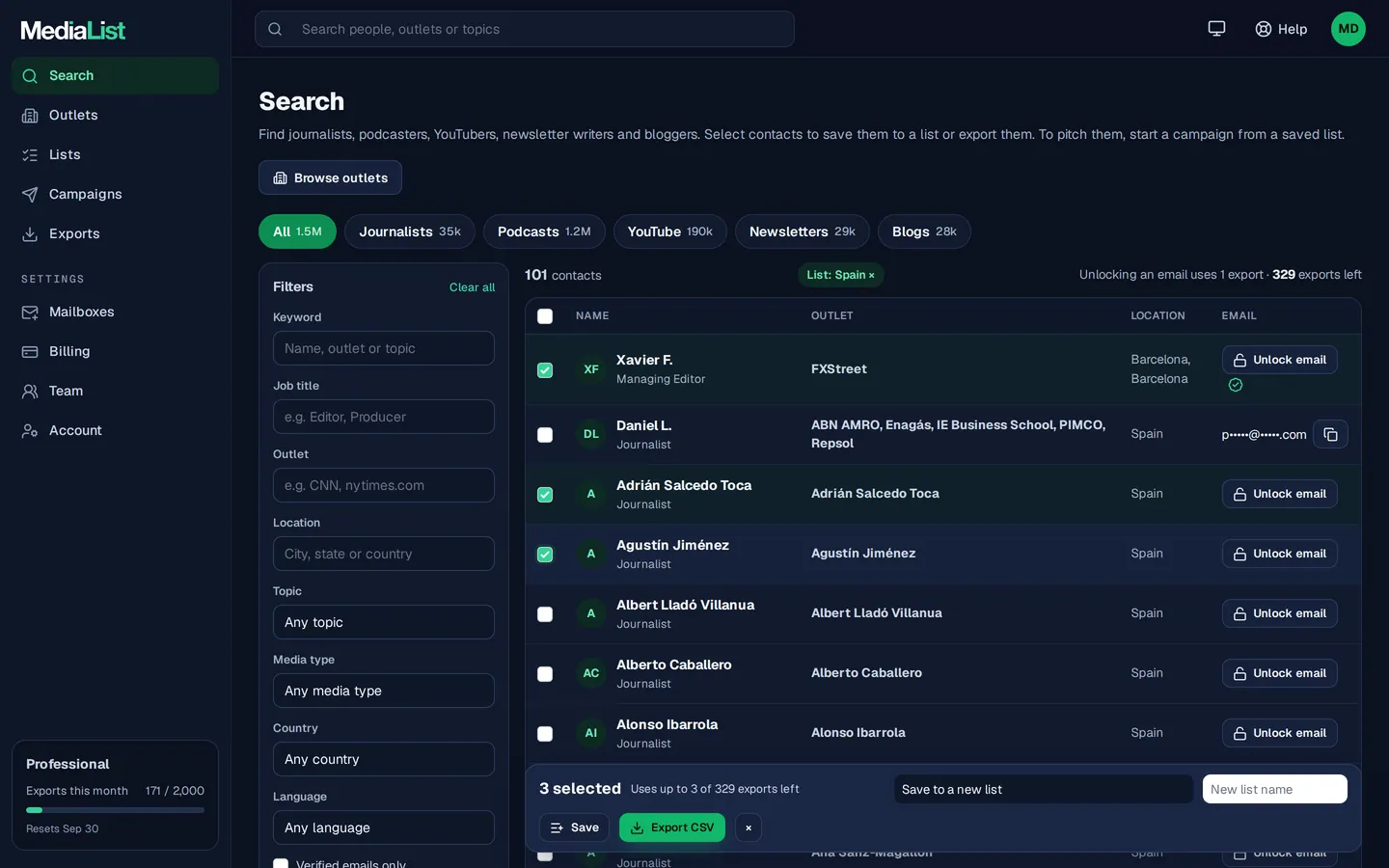Uncheck Xavier F.'s row checkbox
This screenshot has height=868, width=1389.
545,370
